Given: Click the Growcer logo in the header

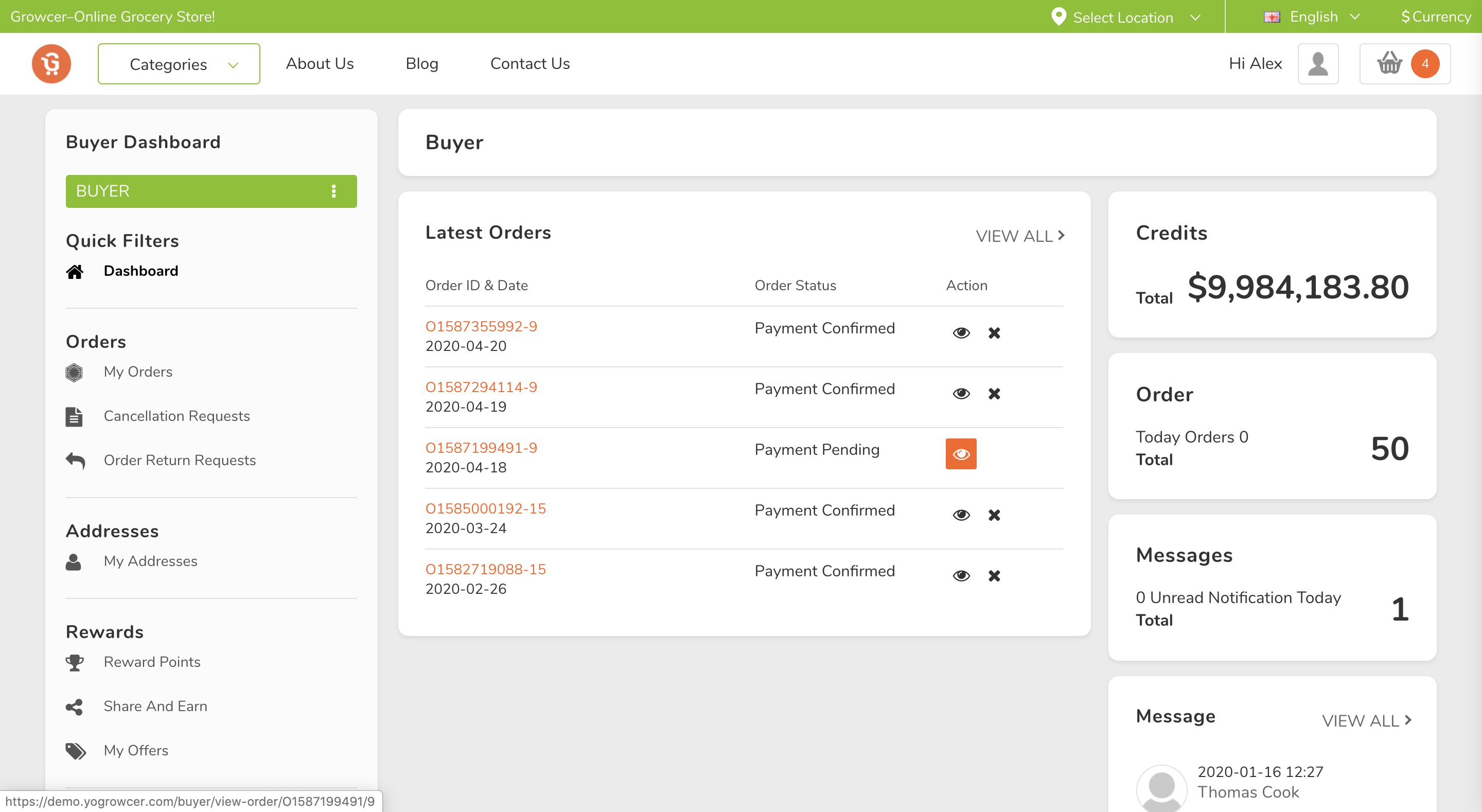Looking at the screenshot, I should [x=51, y=63].
